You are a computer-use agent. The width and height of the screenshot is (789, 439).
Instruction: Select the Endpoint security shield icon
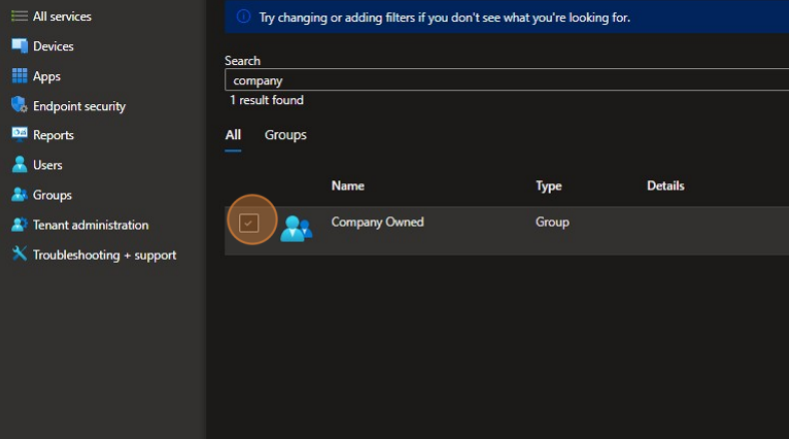coord(19,106)
